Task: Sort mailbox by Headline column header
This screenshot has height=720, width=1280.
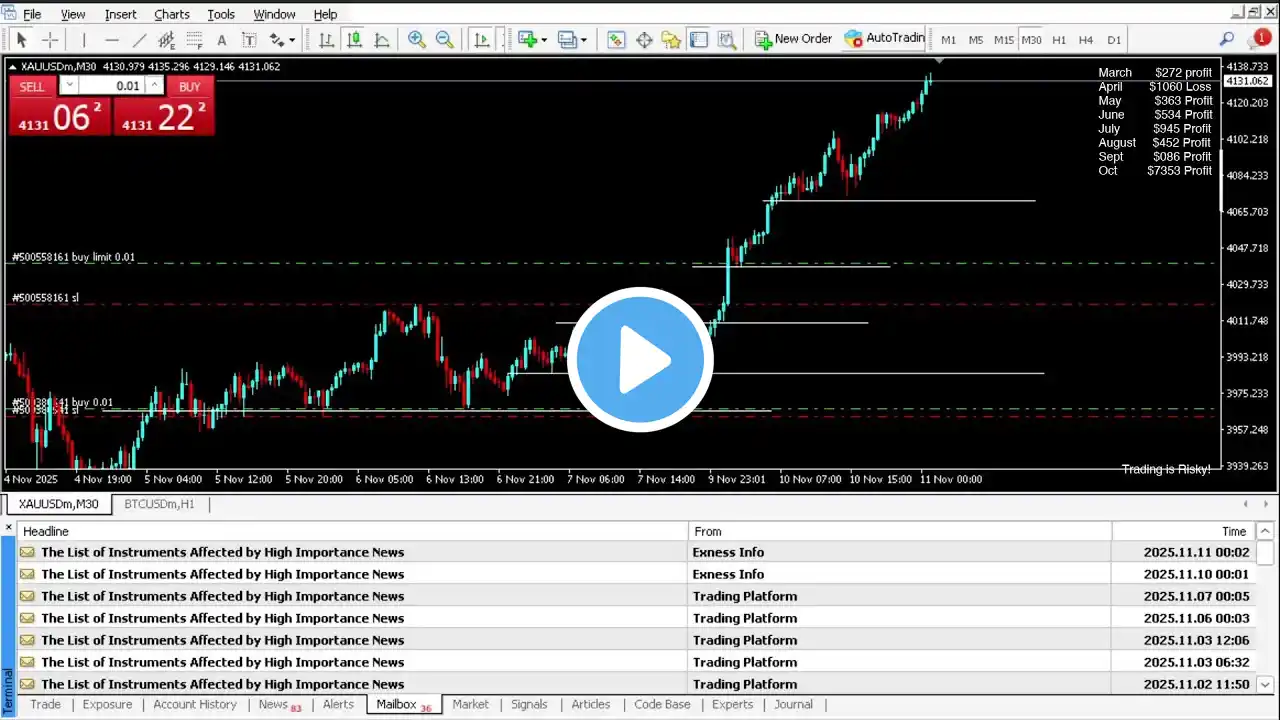Action: (353, 531)
